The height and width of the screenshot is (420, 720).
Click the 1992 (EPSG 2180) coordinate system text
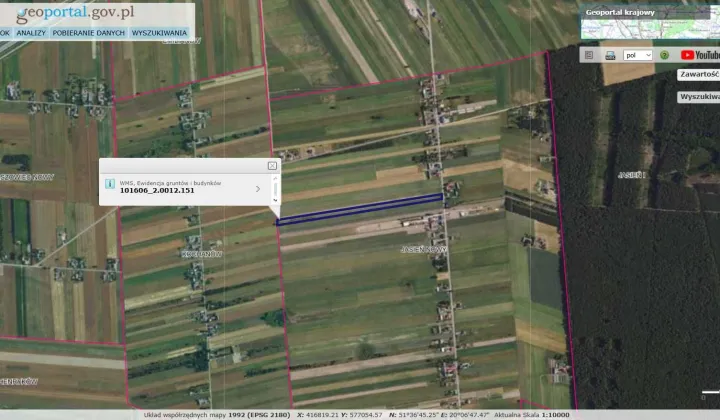tap(259, 415)
